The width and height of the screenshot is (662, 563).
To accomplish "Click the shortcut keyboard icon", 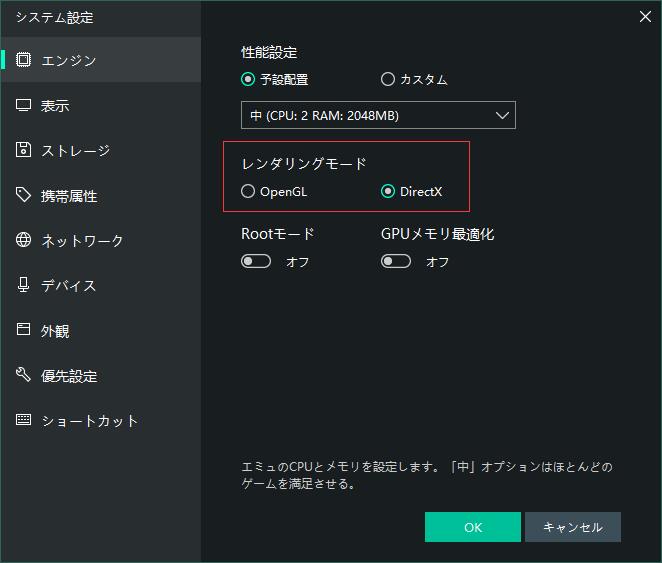I will tap(24, 420).
